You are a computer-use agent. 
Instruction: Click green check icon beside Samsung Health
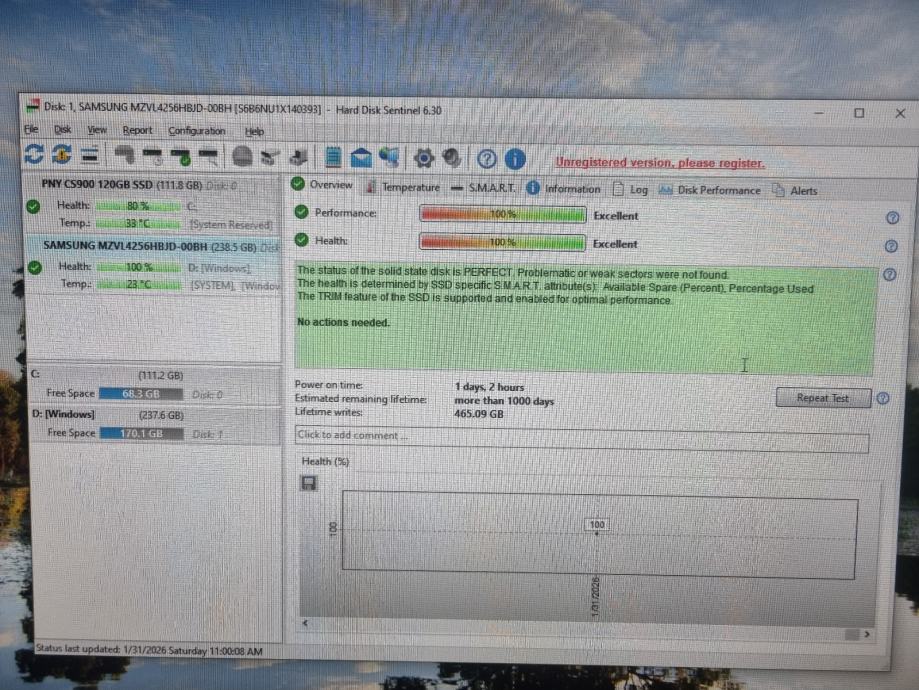click(x=35, y=268)
